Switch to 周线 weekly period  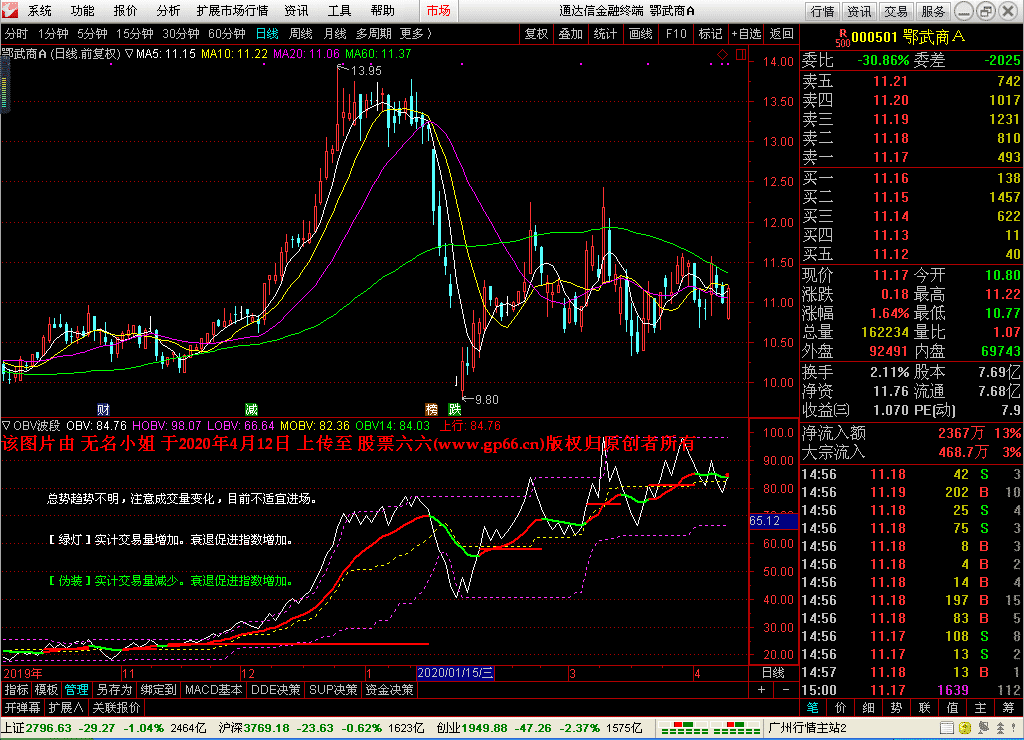click(x=300, y=34)
